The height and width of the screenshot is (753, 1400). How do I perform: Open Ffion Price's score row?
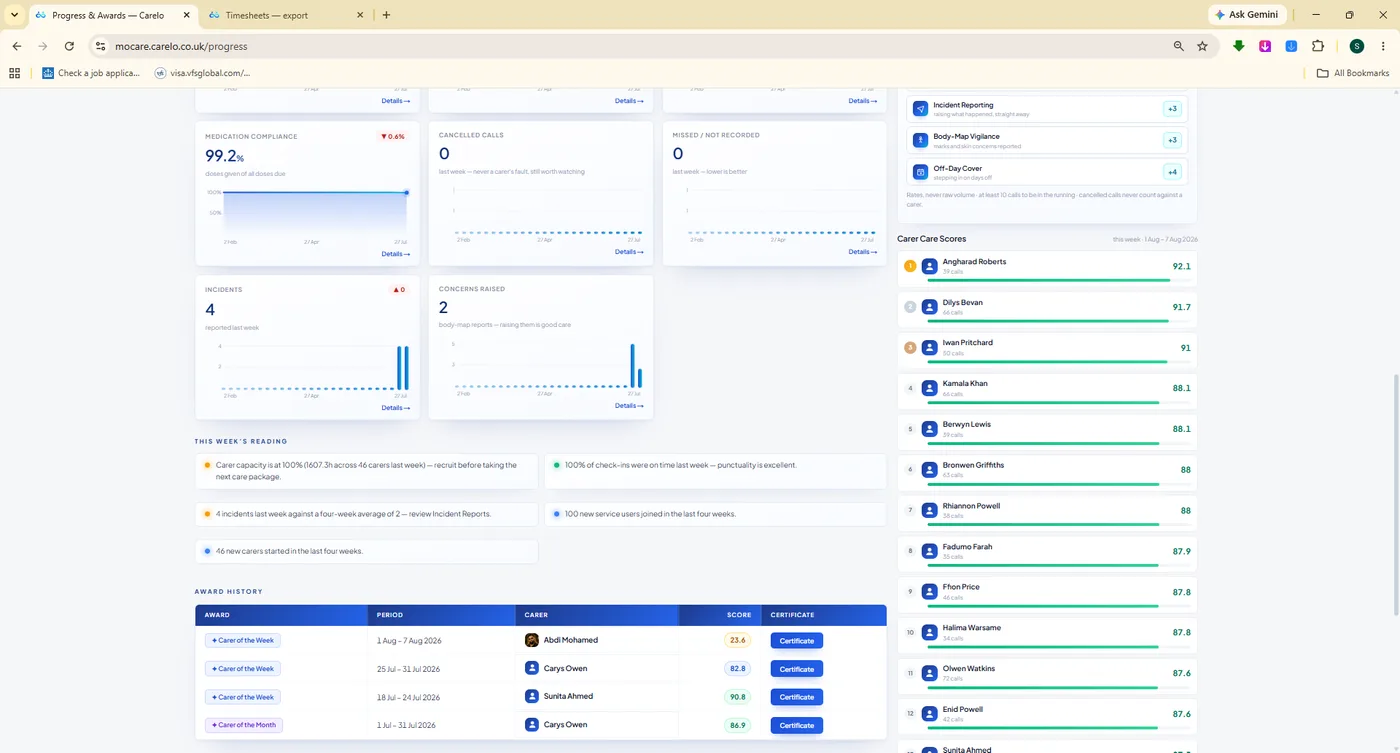[x=1047, y=597]
